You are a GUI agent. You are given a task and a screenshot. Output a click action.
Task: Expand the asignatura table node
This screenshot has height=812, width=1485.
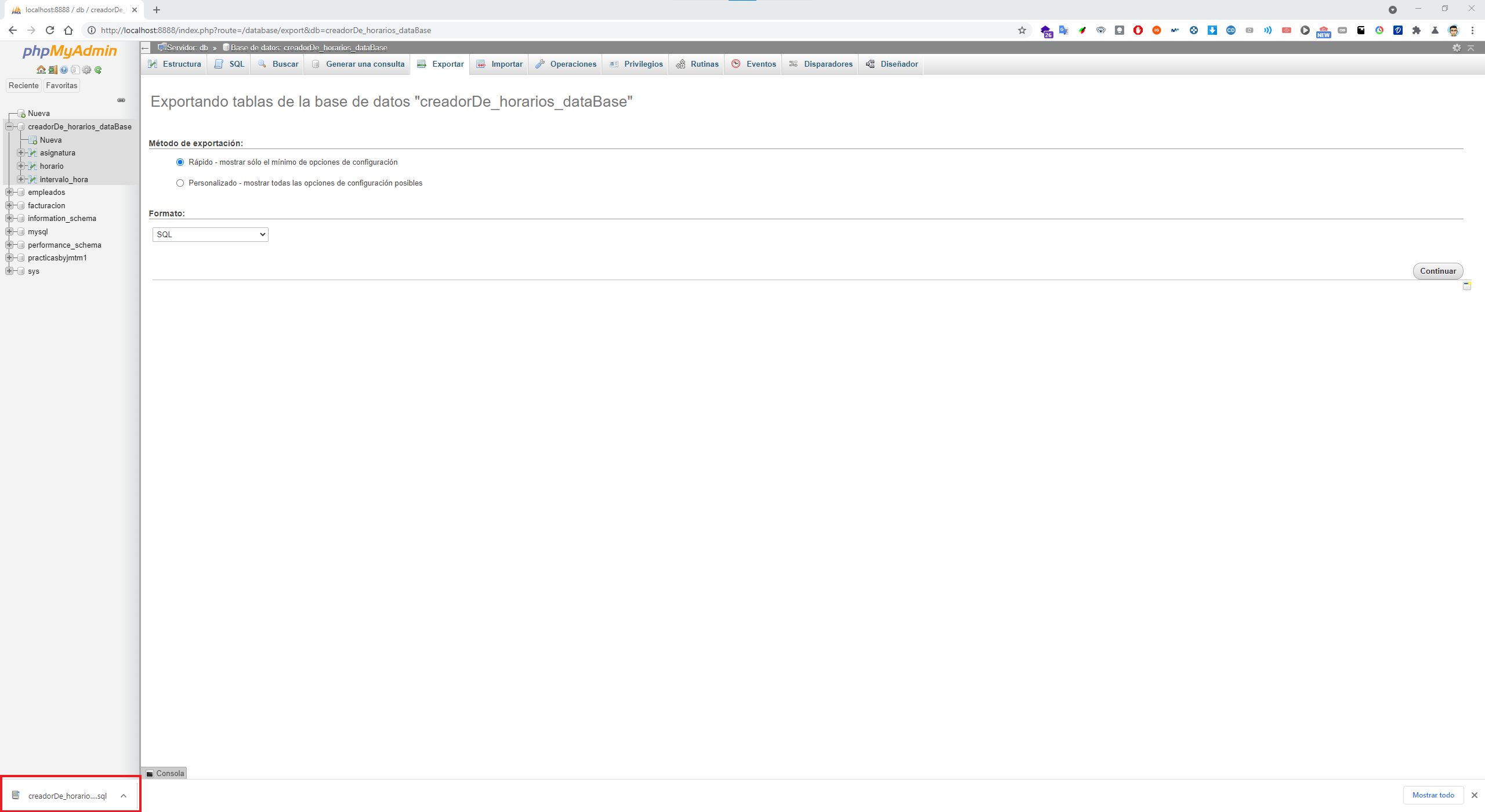21,153
